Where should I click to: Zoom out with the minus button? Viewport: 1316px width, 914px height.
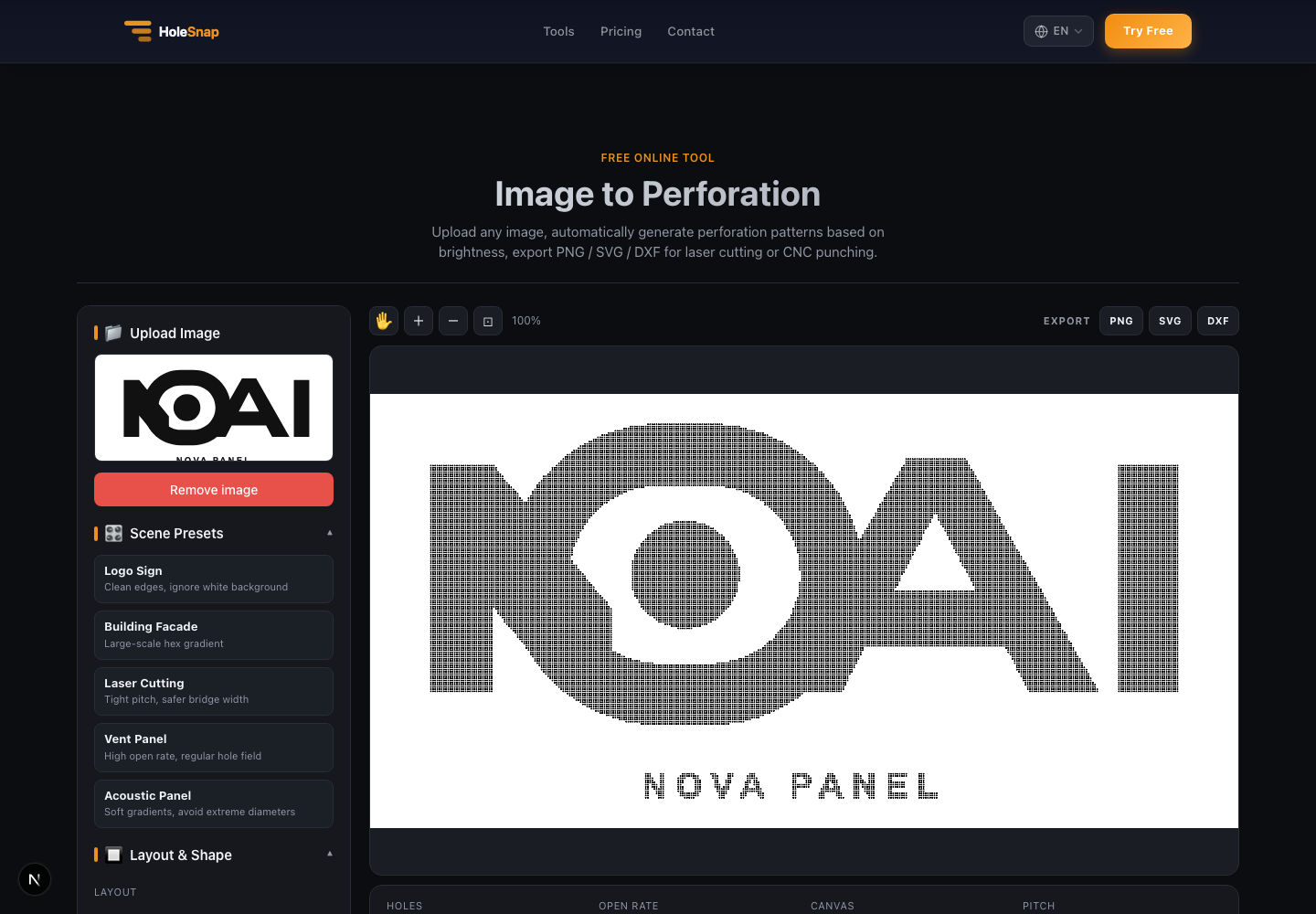453,321
